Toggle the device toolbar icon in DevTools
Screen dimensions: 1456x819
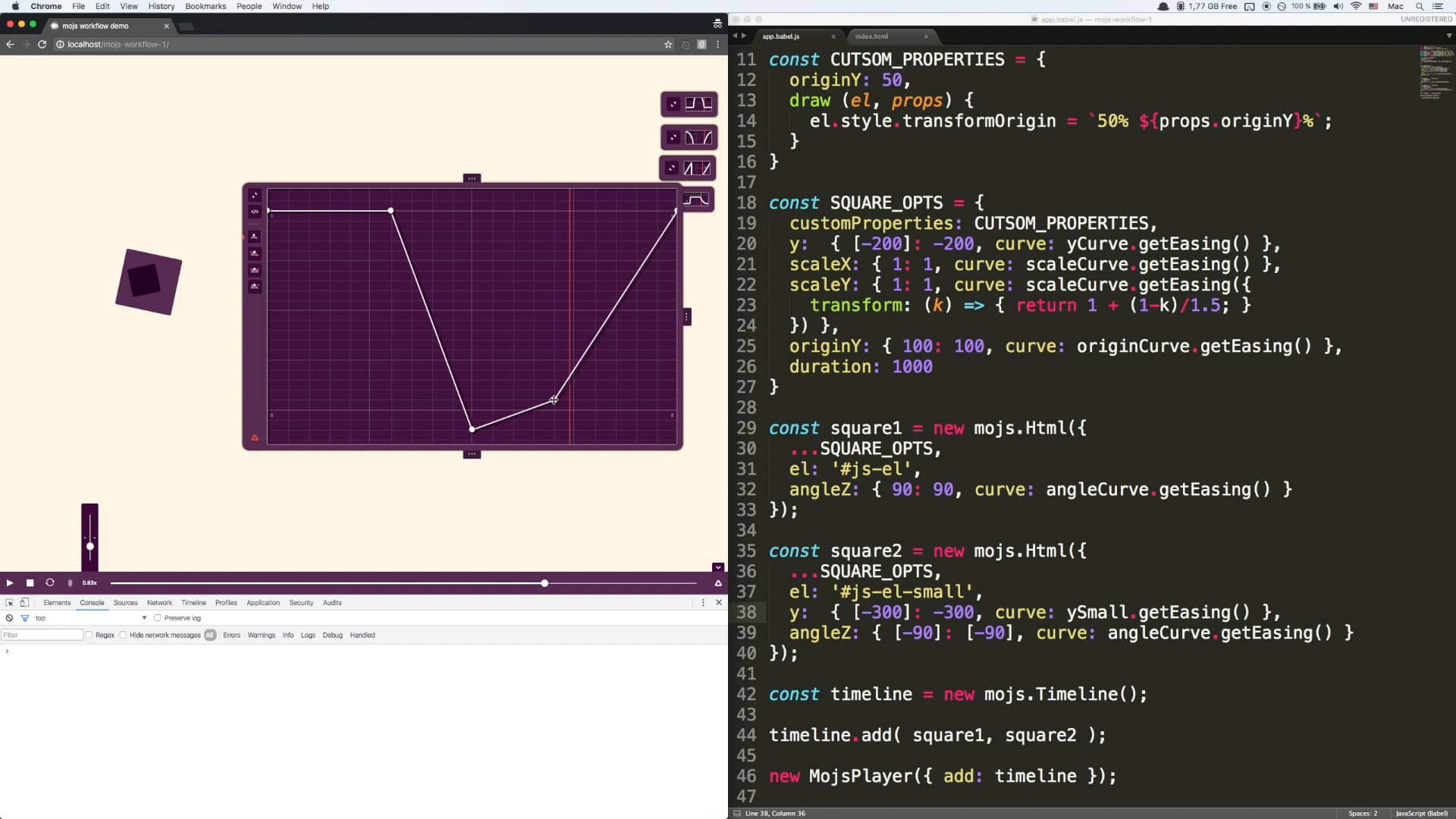24,603
